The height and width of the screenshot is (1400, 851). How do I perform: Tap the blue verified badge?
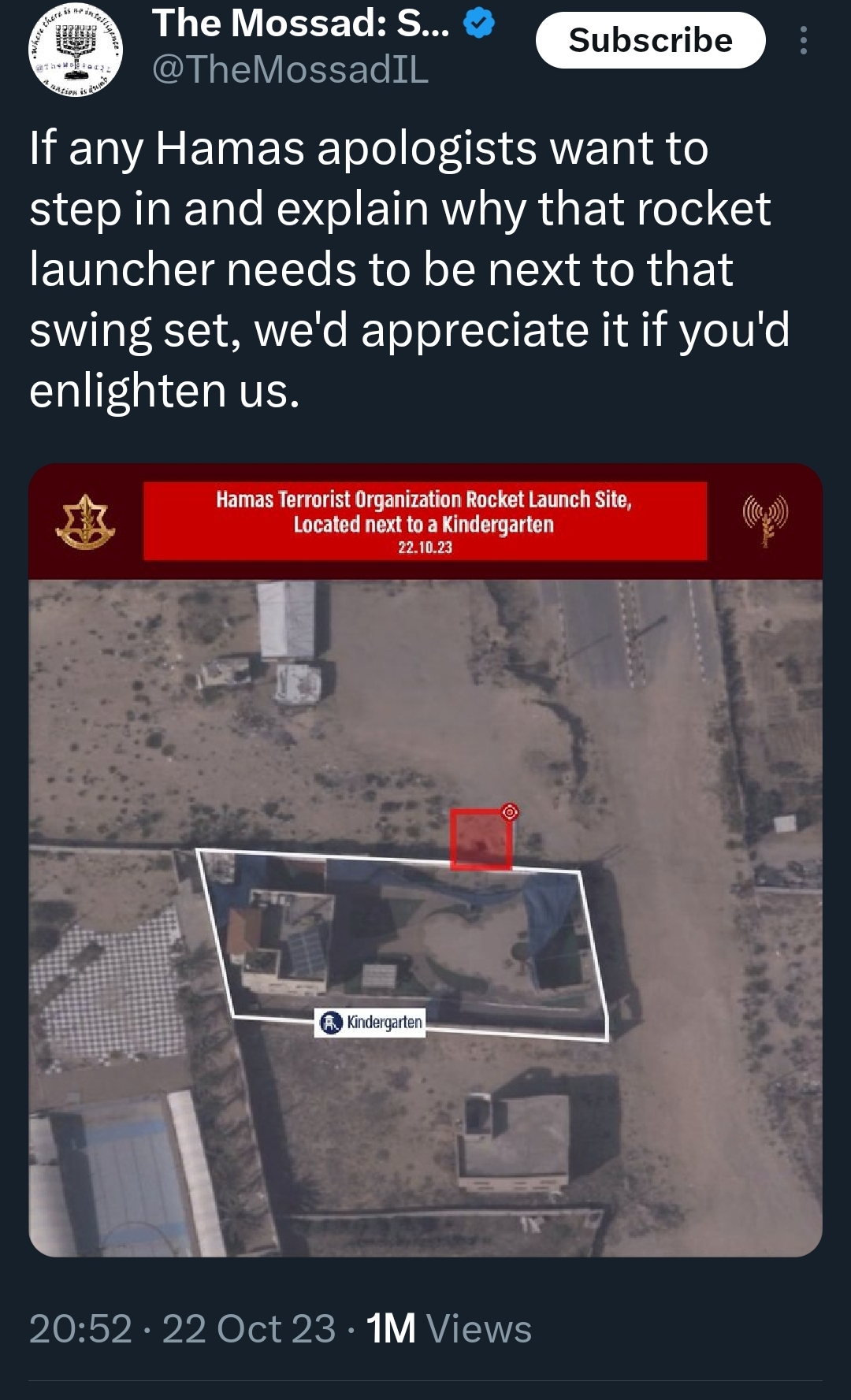(479, 23)
